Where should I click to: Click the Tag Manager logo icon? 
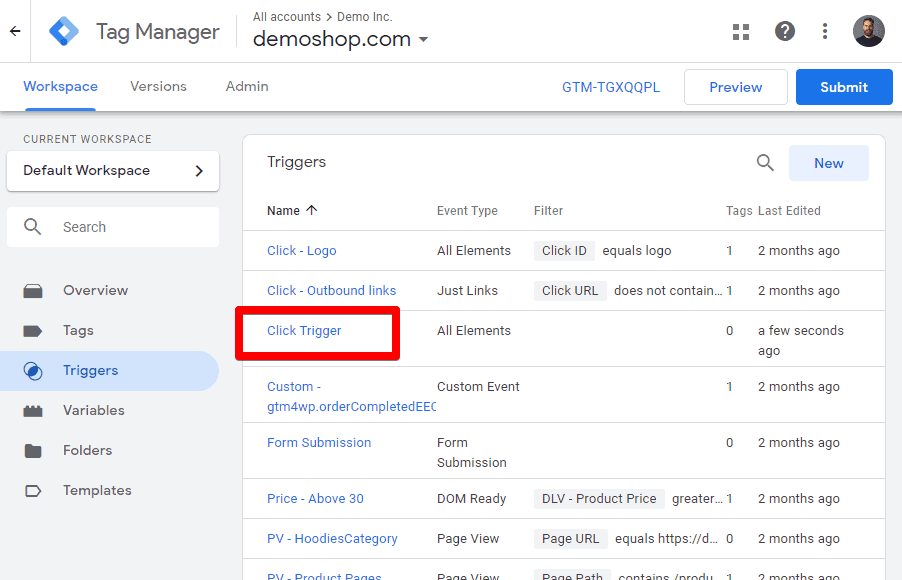(65, 32)
